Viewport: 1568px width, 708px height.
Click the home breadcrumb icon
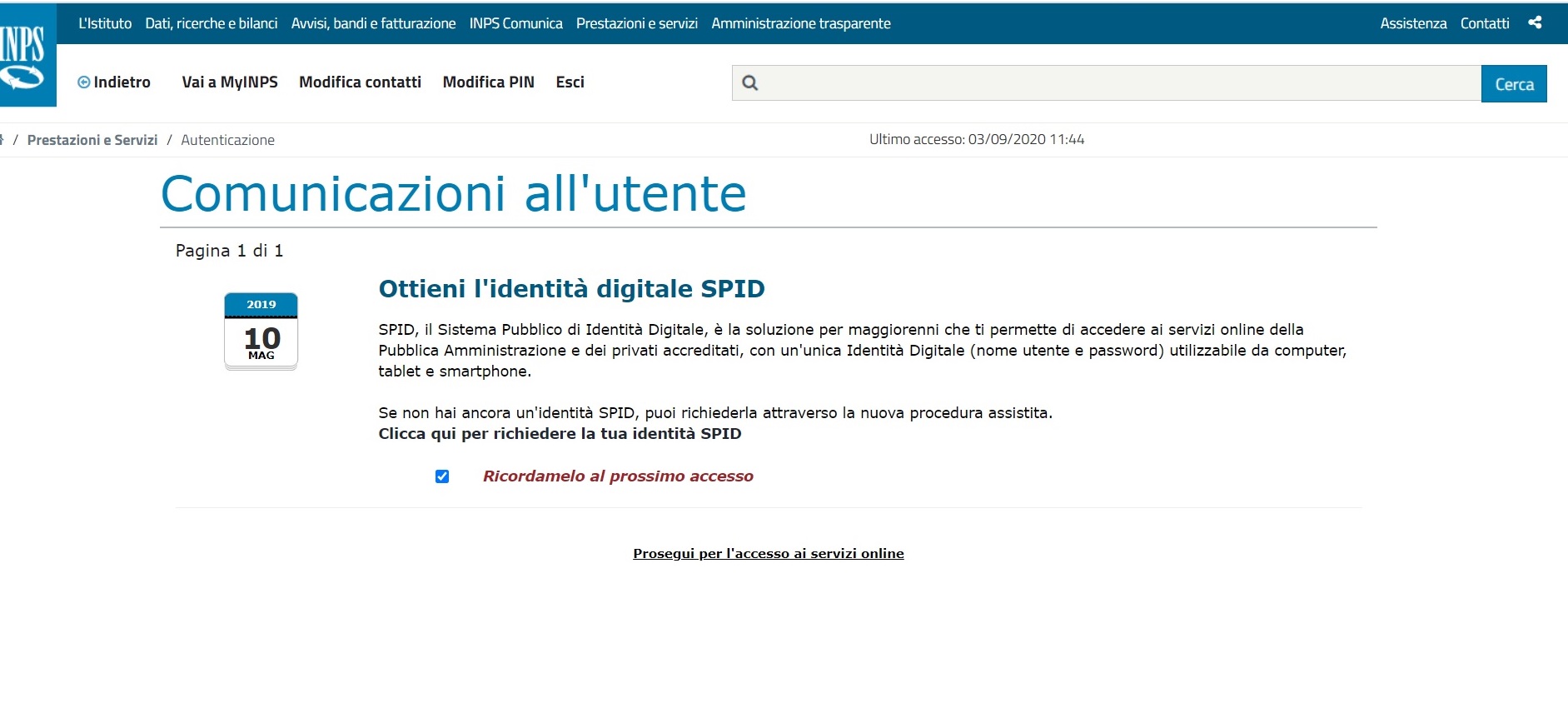pos(2,139)
